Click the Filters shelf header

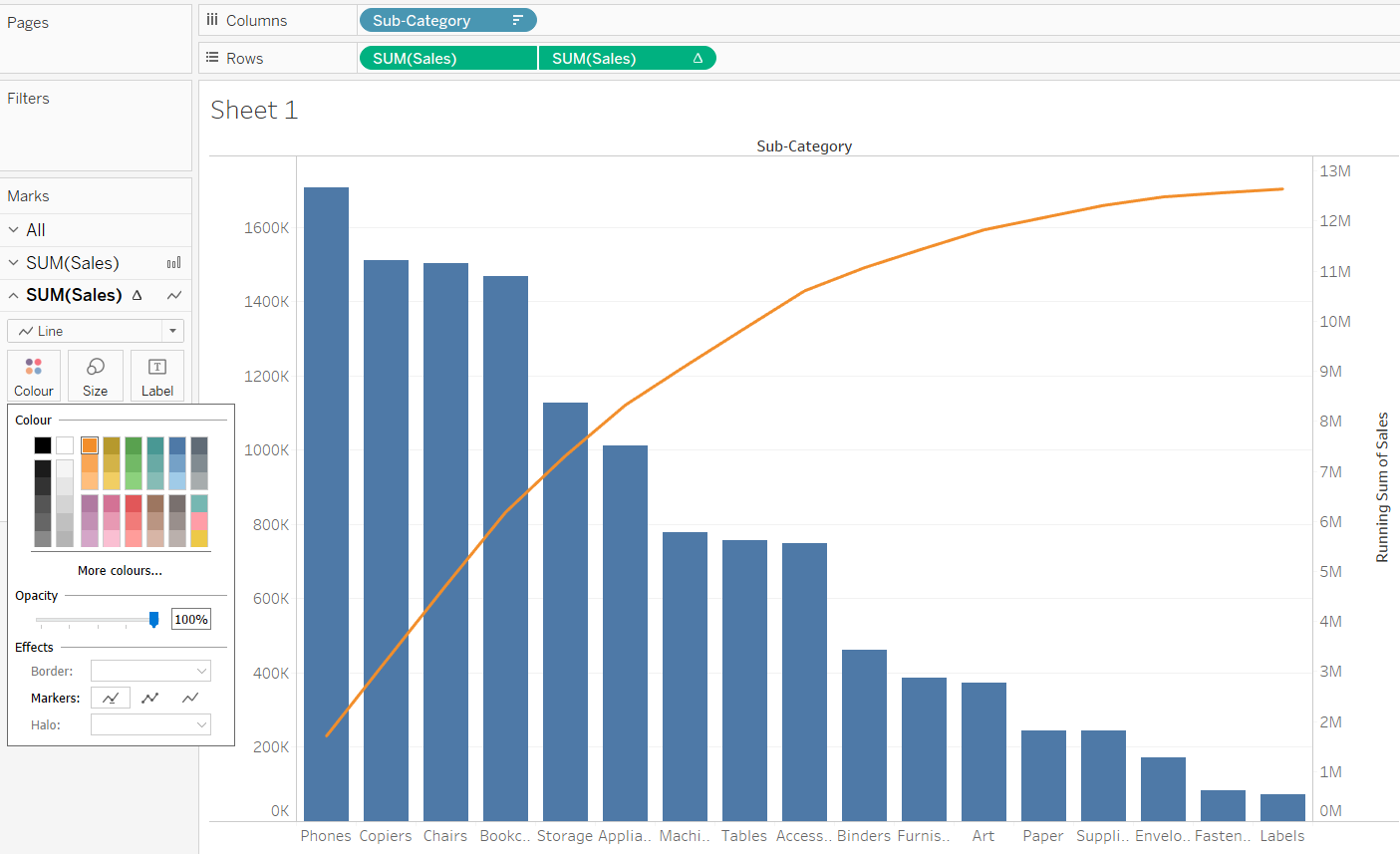28,99
